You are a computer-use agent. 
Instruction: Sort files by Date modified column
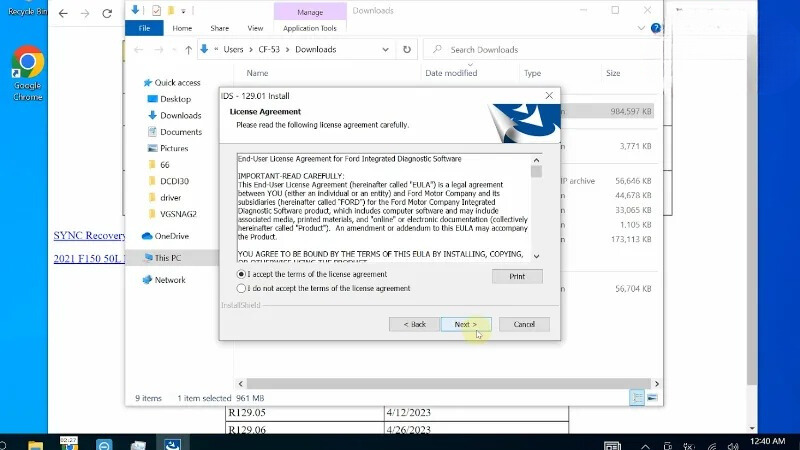pos(451,73)
